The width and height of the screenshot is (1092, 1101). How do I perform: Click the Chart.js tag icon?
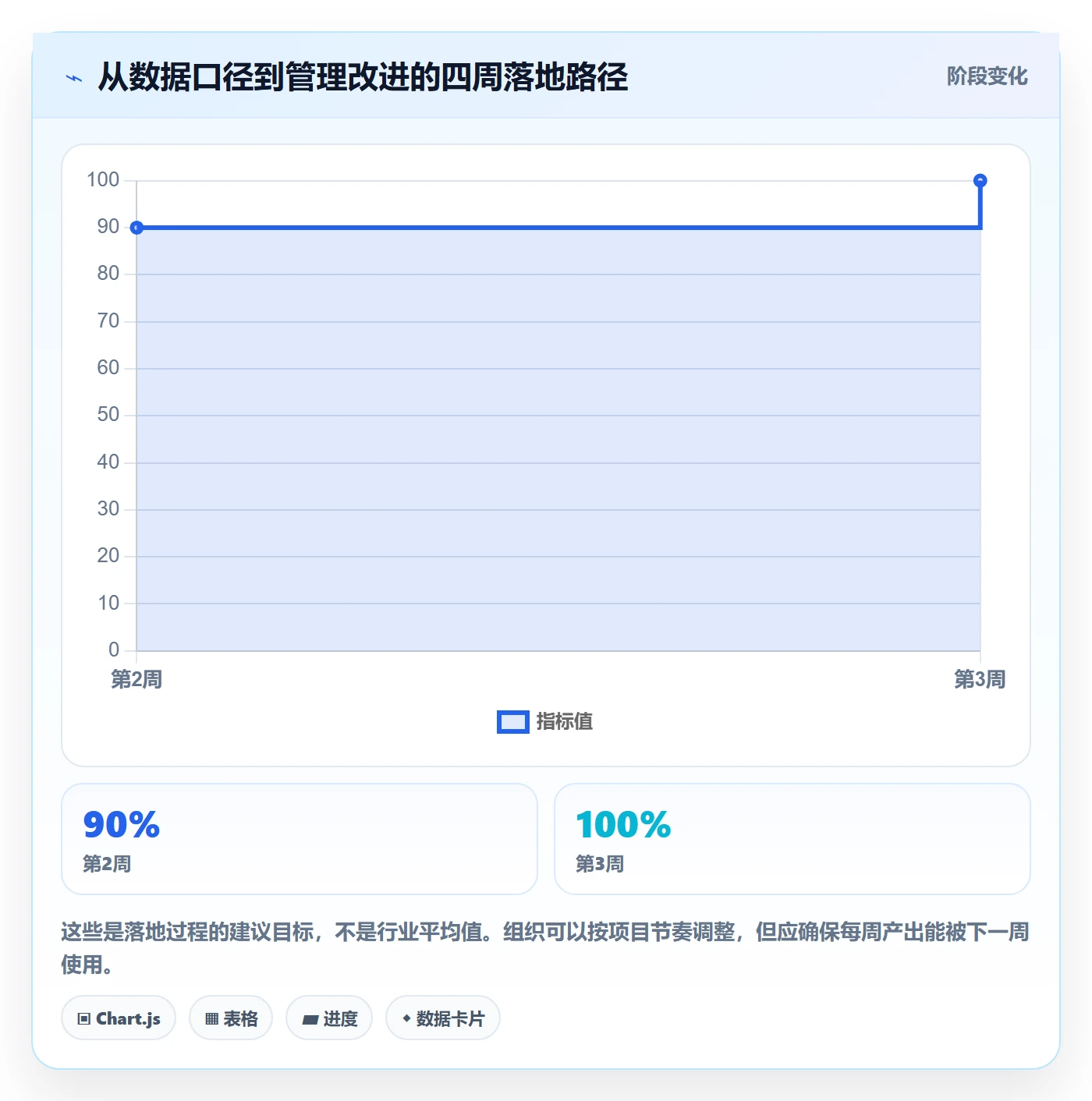pos(84,1019)
